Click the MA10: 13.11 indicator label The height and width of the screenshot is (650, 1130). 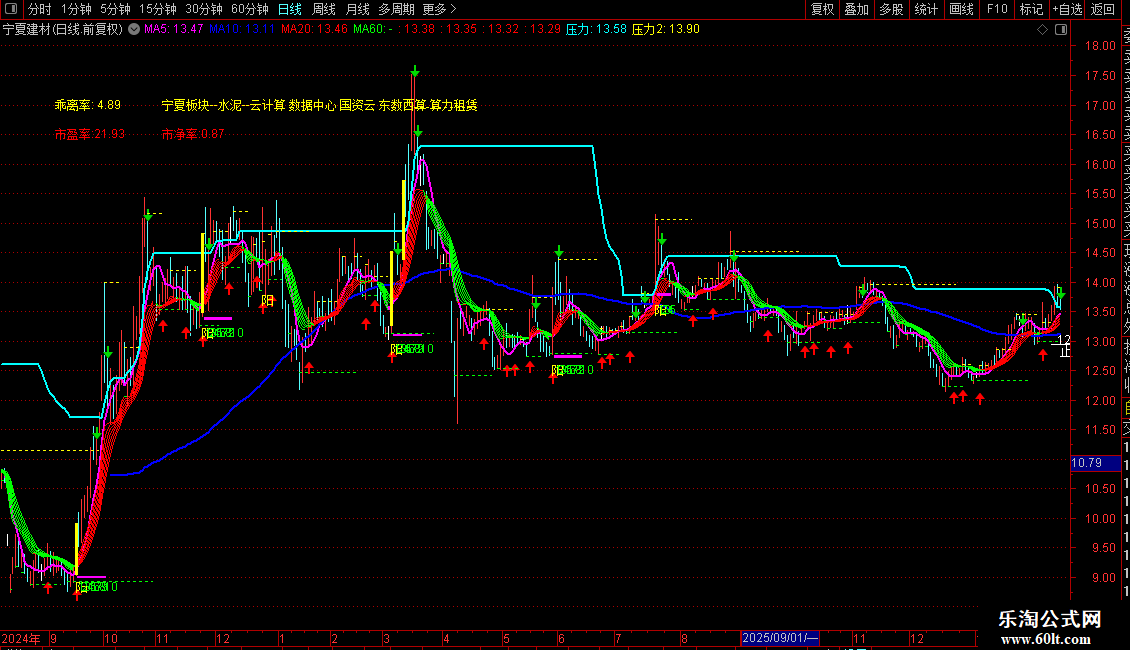pyautogui.click(x=242, y=29)
